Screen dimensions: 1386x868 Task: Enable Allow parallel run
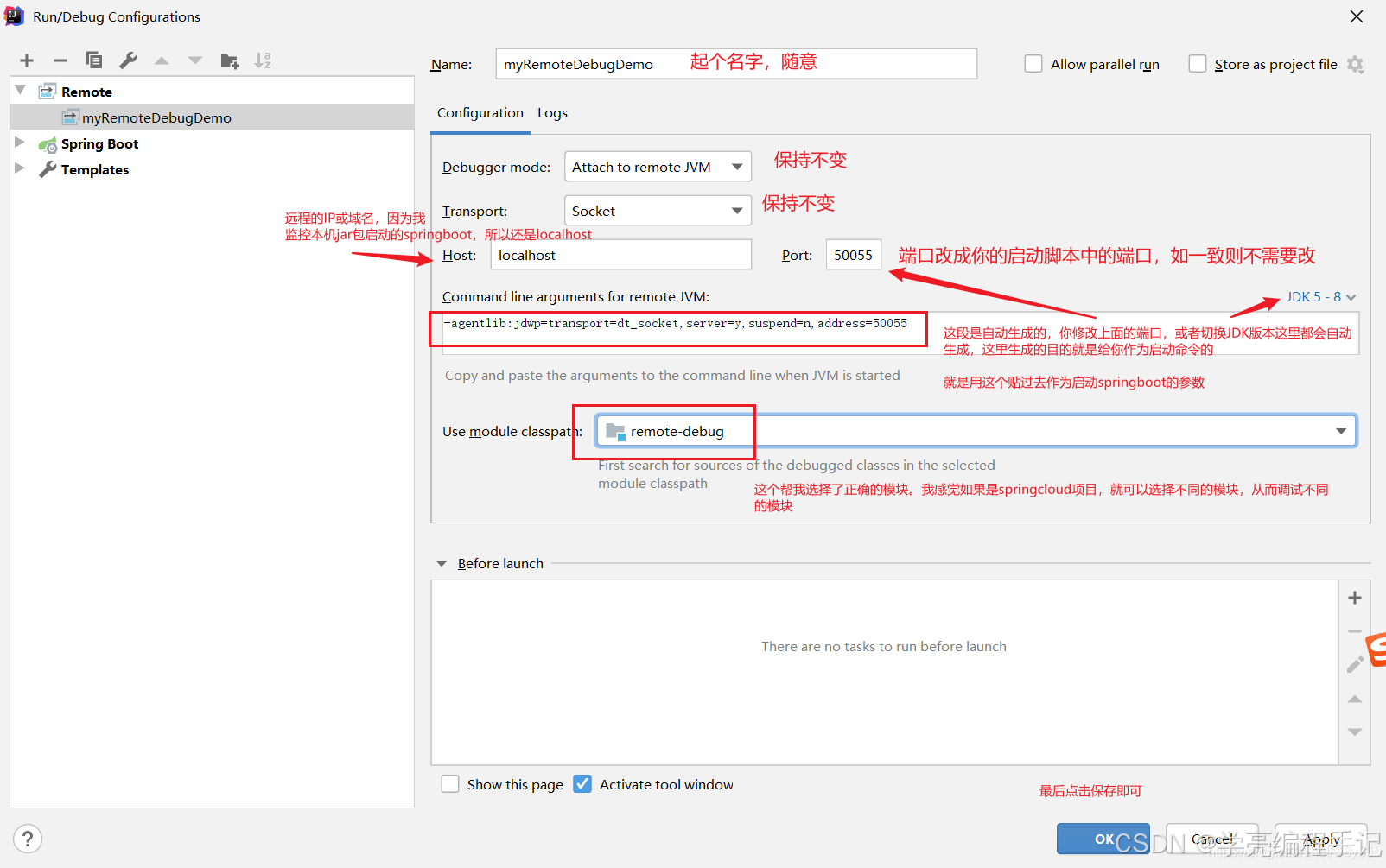(1033, 63)
